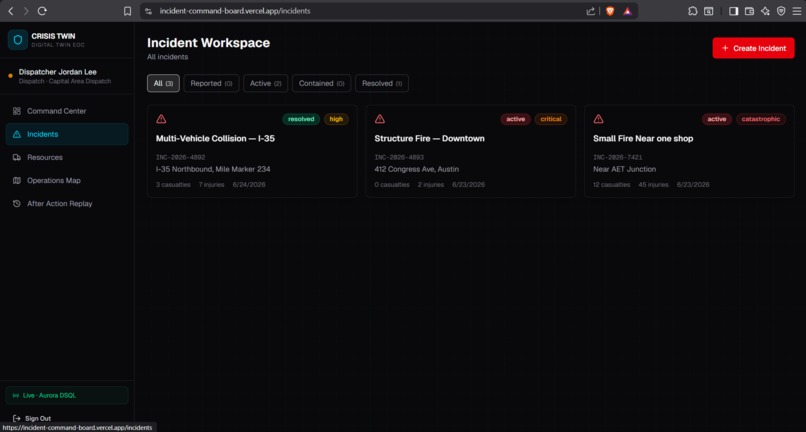This screenshot has height=432, width=806.
Task: Click warning icon on Multi-Vehicle Collision card
Action: tap(161, 119)
